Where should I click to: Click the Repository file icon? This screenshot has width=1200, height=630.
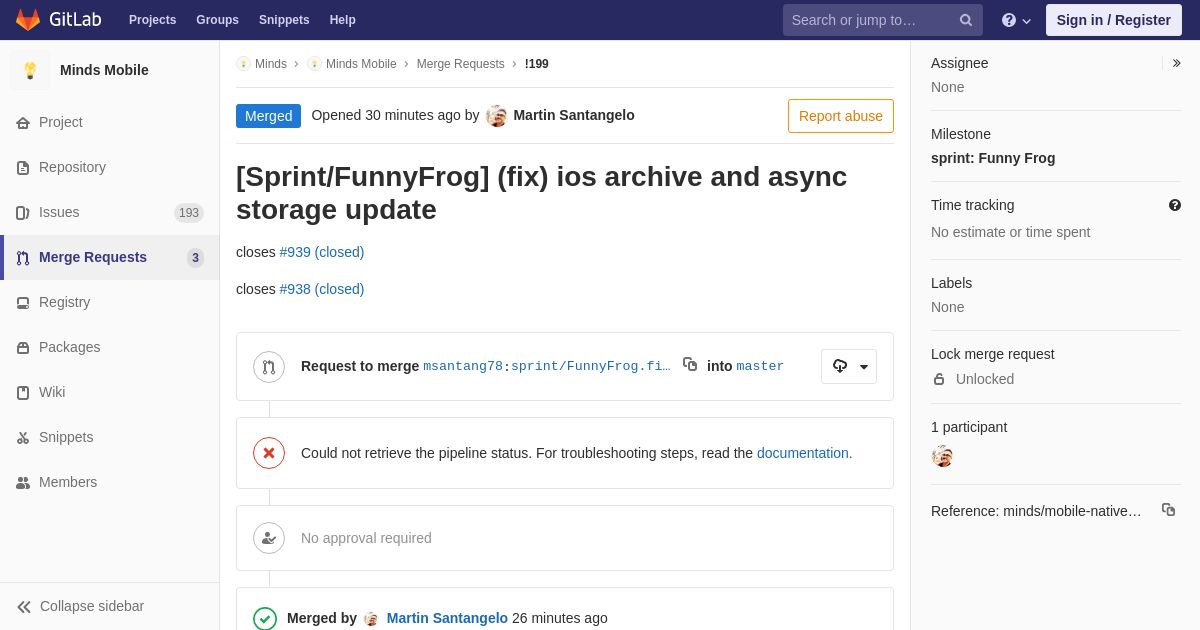23,168
